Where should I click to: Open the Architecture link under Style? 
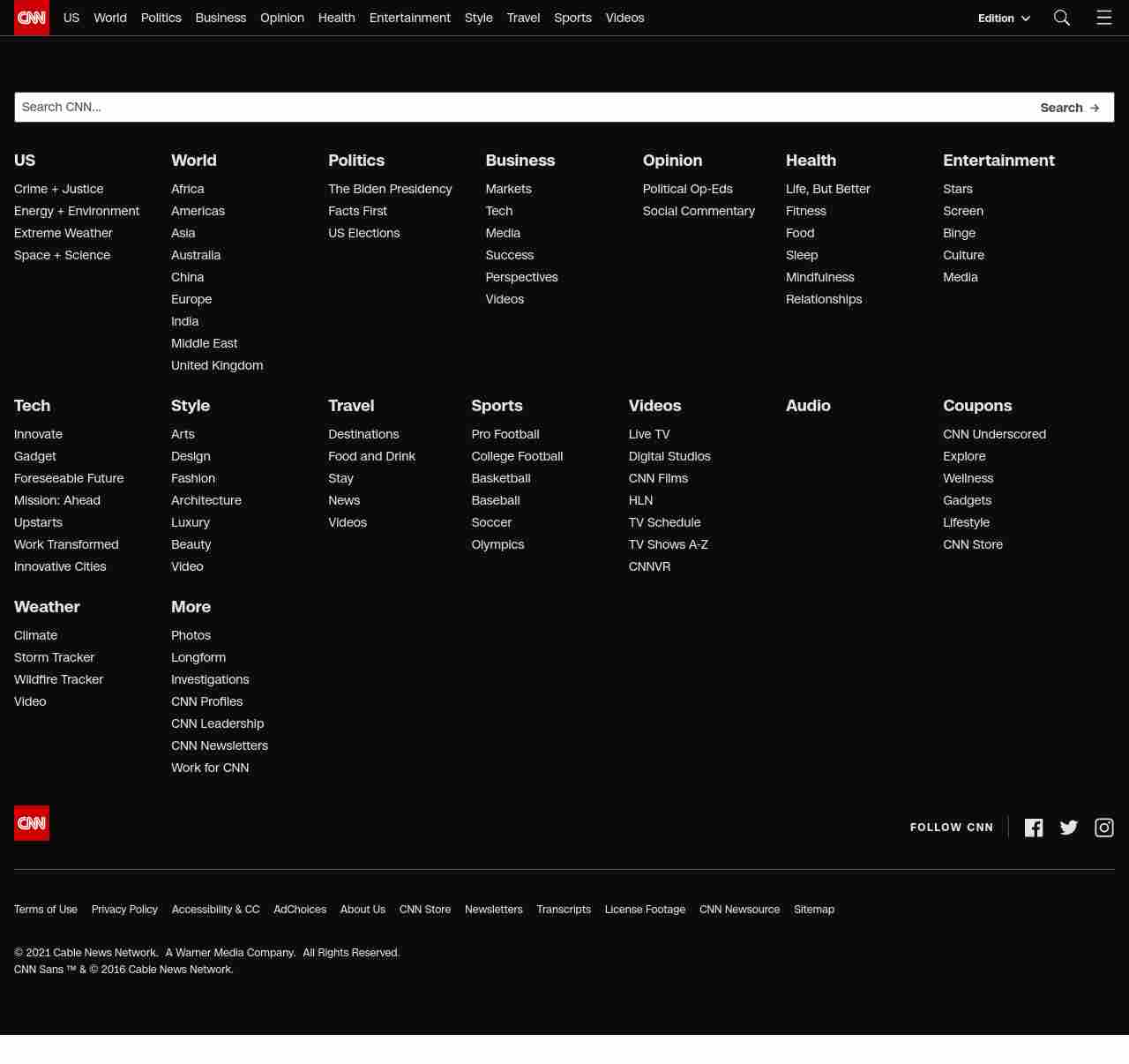(x=206, y=500)
